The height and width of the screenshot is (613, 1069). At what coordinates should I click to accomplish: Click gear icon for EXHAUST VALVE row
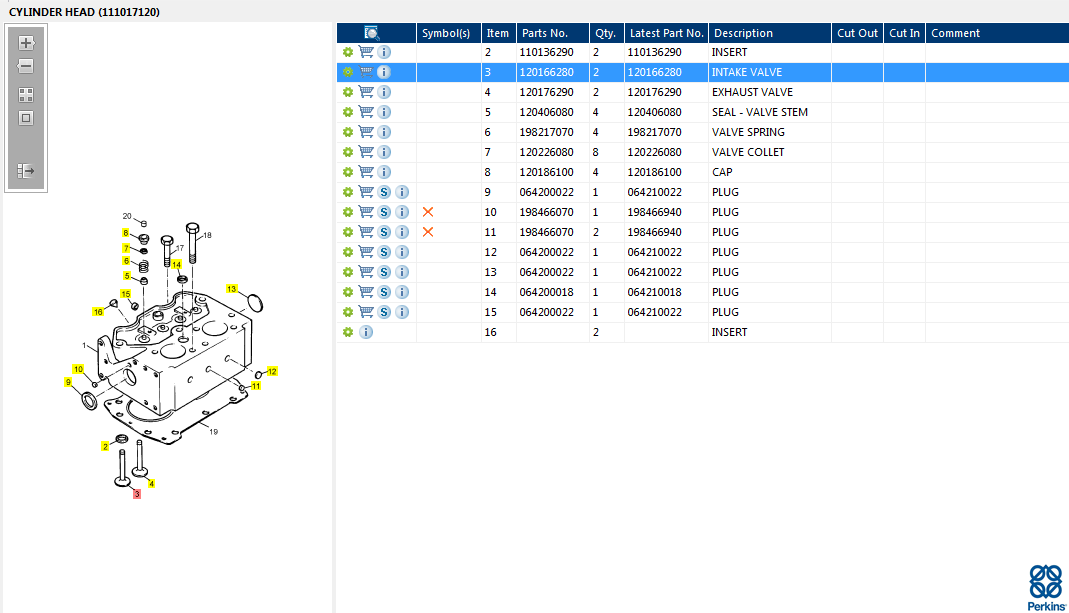(x=348, y=92)
